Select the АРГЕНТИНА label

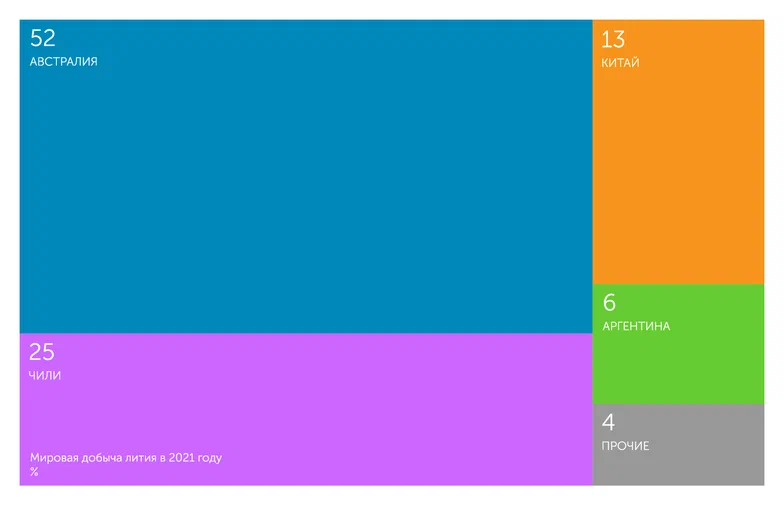pos(636,327)
